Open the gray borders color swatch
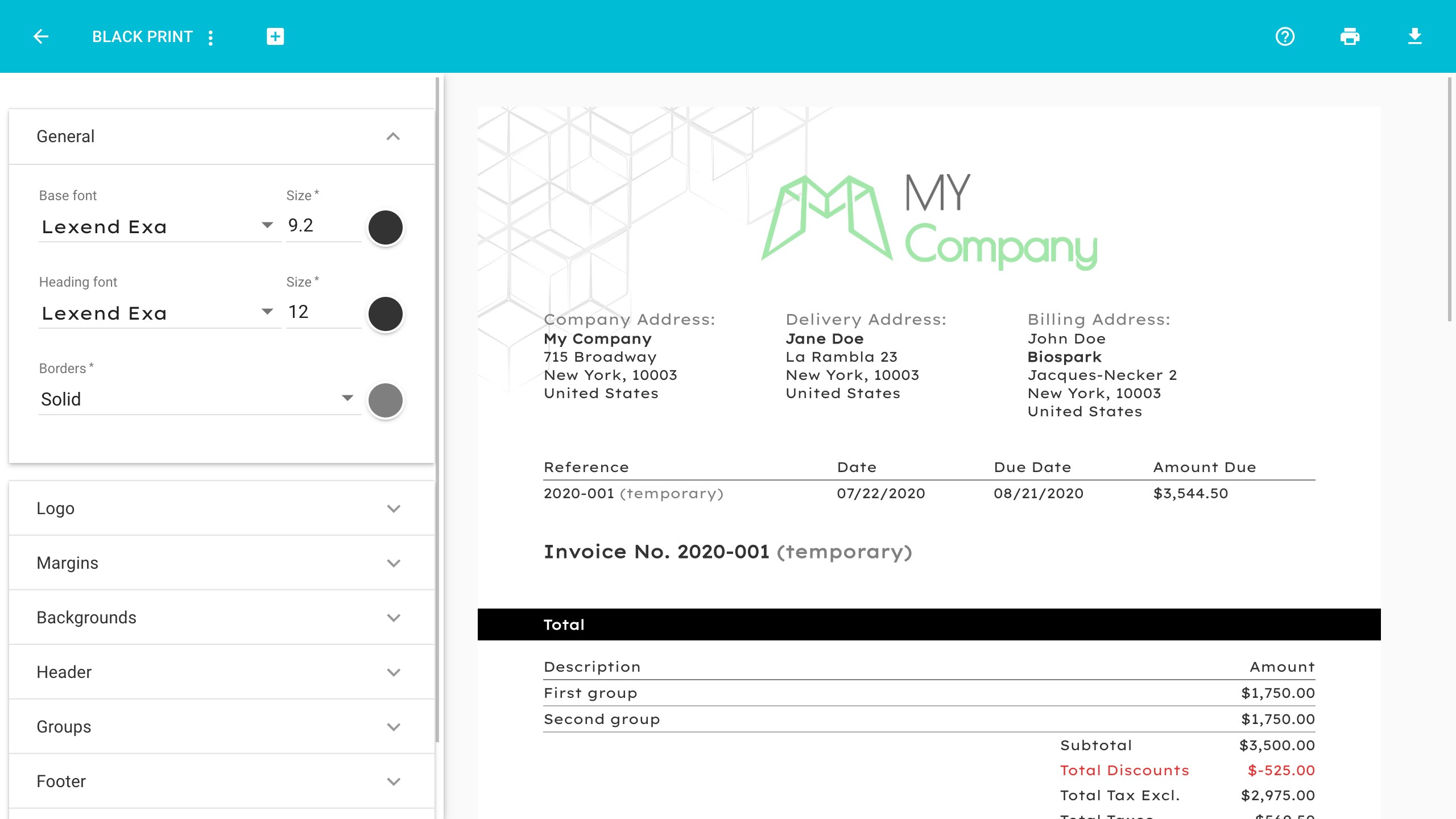 [386, 400]
